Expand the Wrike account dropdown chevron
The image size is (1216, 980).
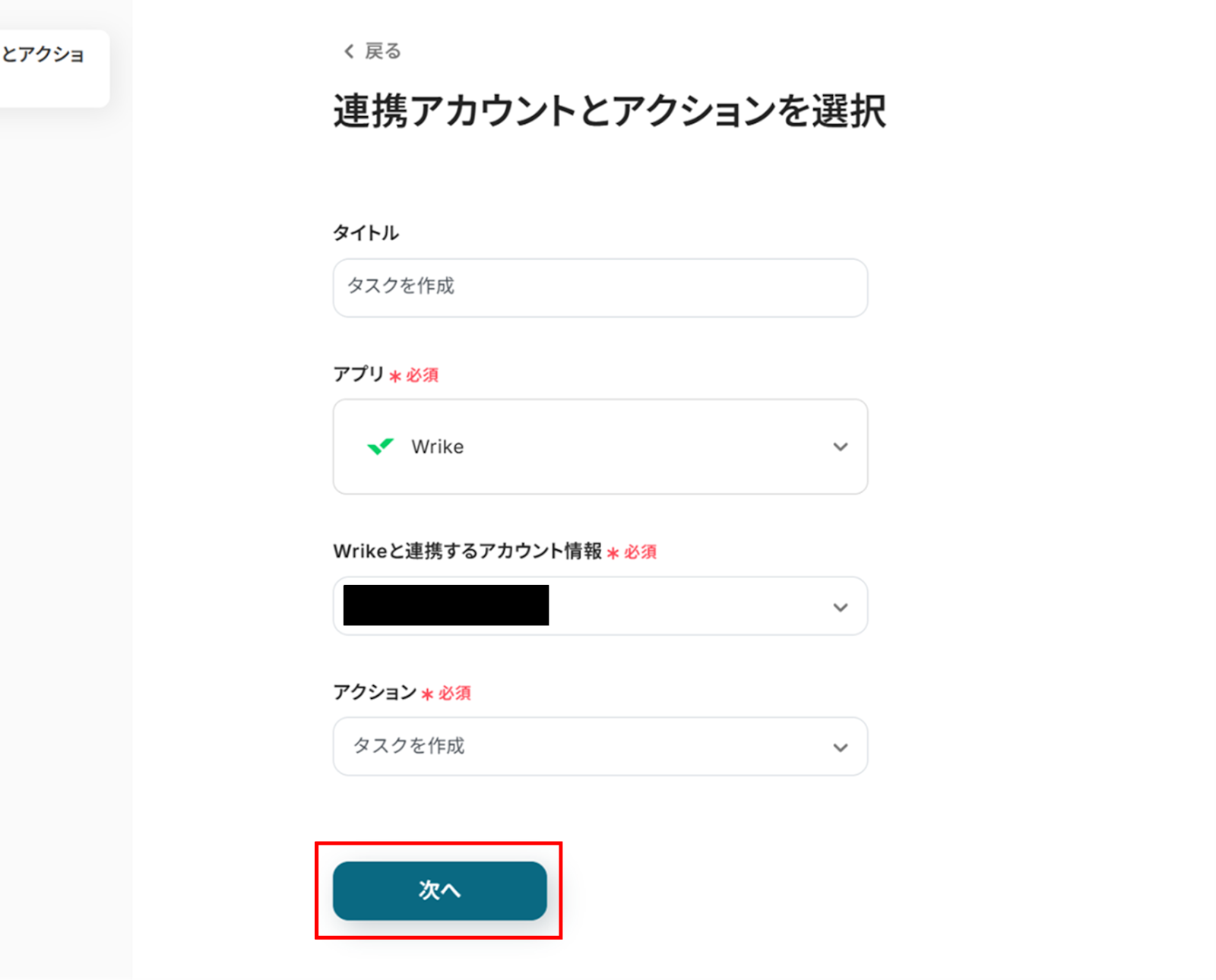[x=840, y=607]
